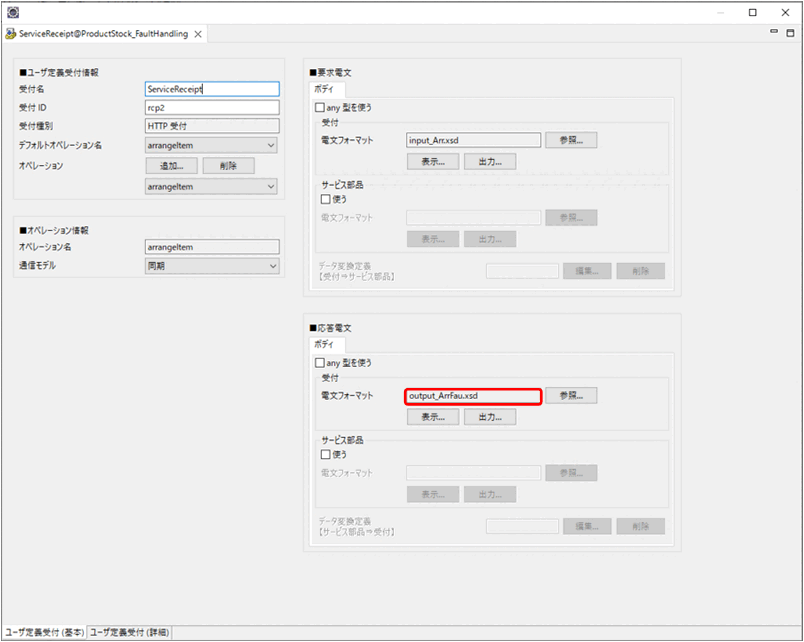Viewport: 804px width, 642px height.
Task: Select the ボディ tab in 要求電文
Action: pos(325,89)
